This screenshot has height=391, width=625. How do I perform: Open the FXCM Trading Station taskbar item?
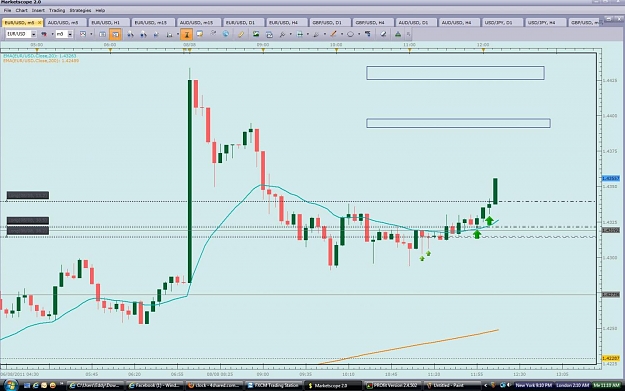[273, 385]
